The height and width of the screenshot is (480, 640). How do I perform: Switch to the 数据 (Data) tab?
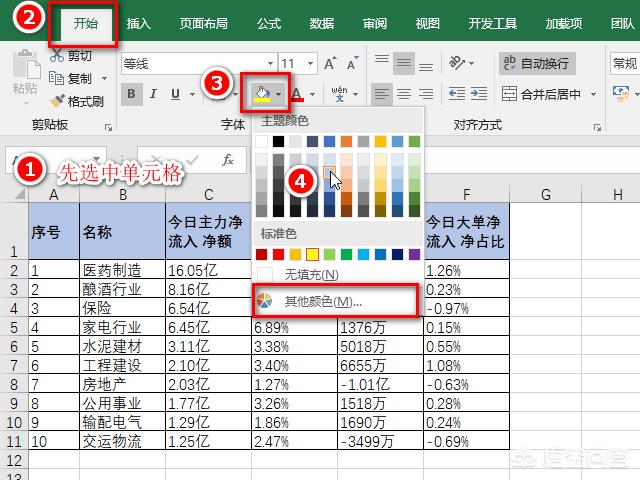[322, 24]
